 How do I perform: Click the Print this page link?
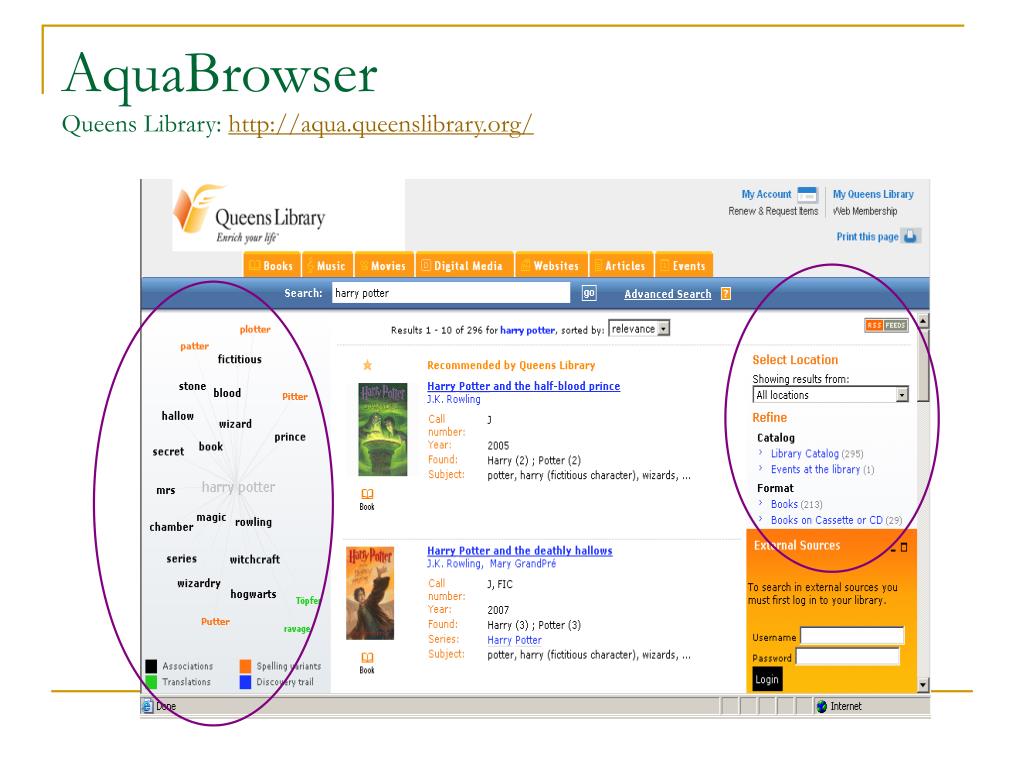[867, 237]
